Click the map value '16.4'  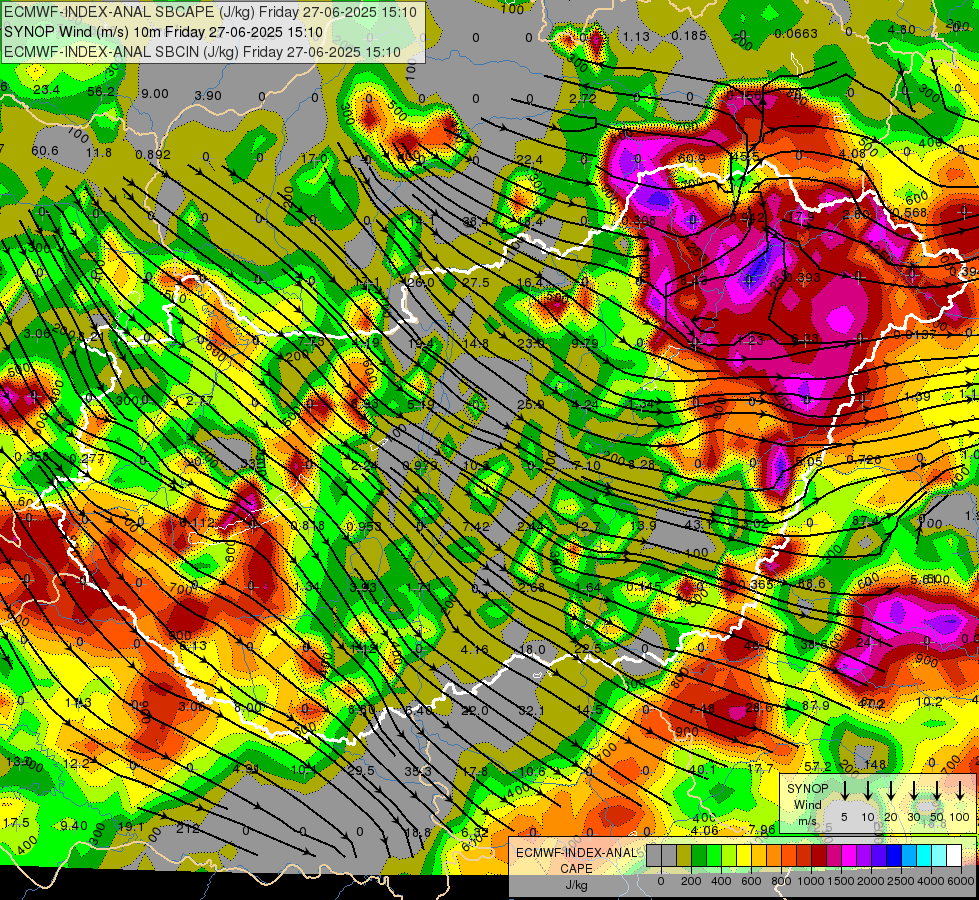coord(530,283)
